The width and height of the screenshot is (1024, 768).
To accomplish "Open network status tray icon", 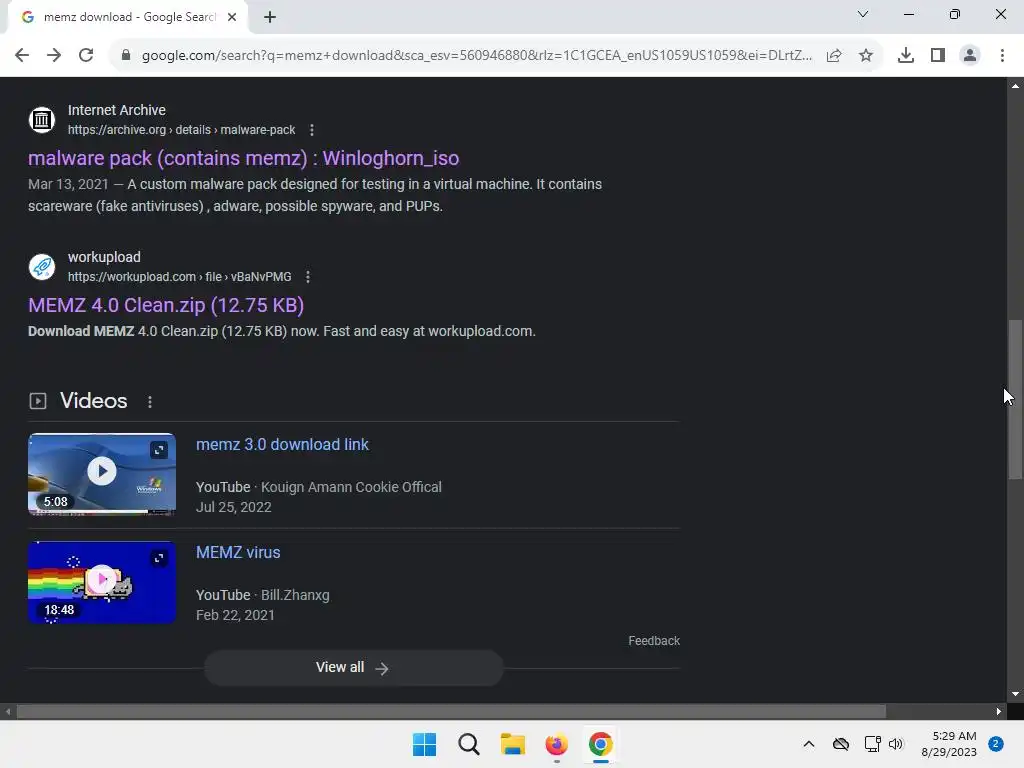I will [x=872, y=744].
